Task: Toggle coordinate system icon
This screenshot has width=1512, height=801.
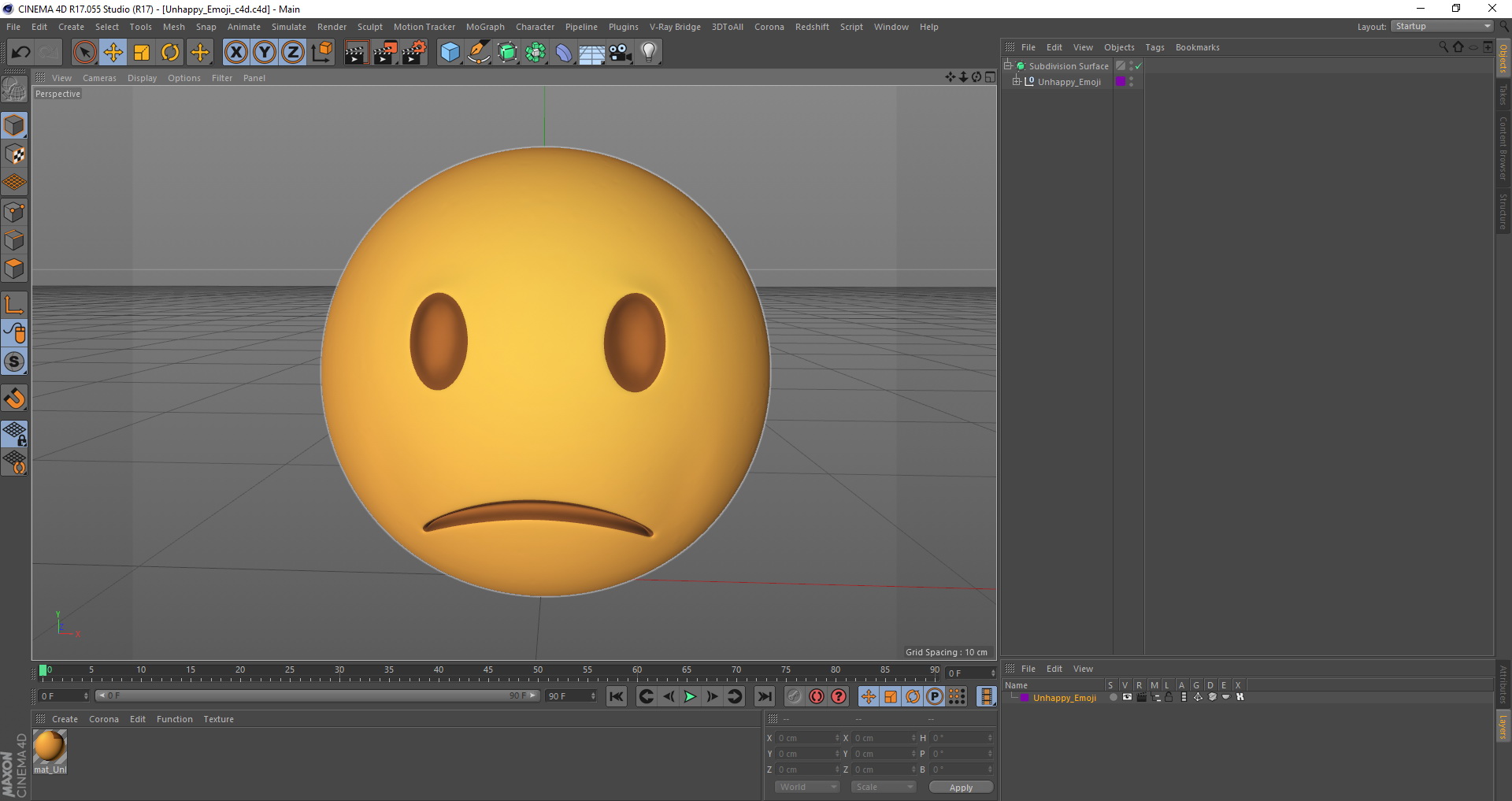Action: (322, 53)
